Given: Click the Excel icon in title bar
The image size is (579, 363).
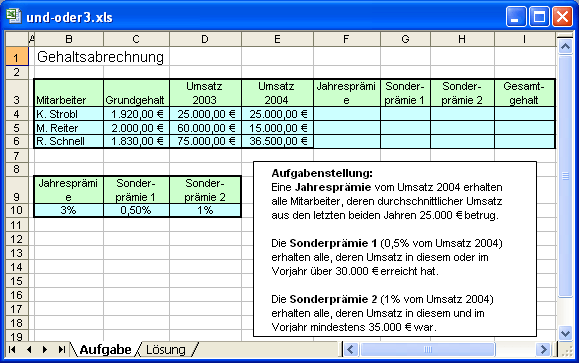Looking at the screenshot, I should [13, 16].
